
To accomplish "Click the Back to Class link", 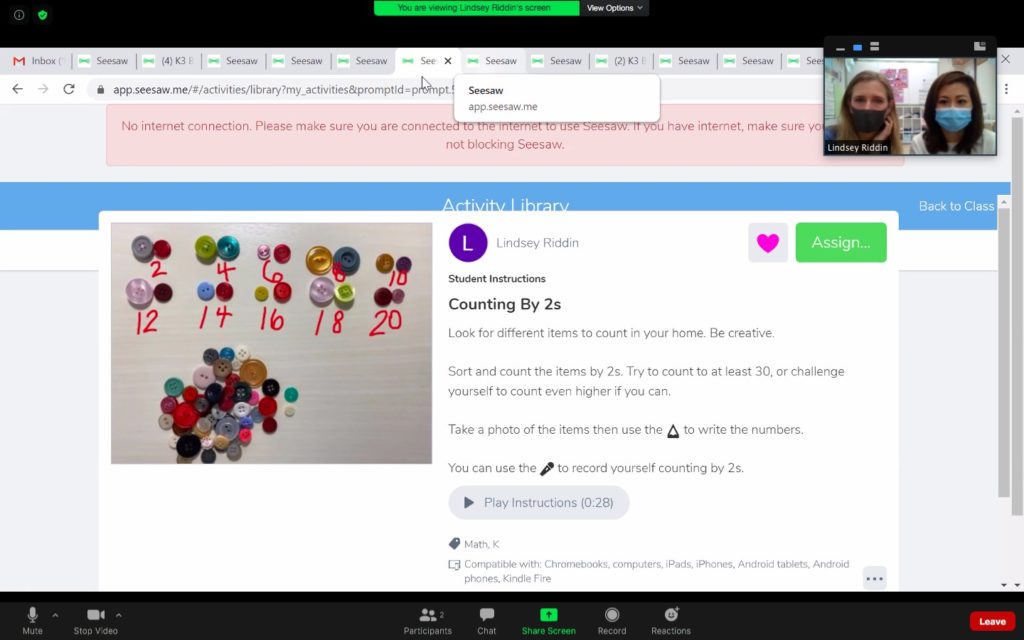I will 956,206.
